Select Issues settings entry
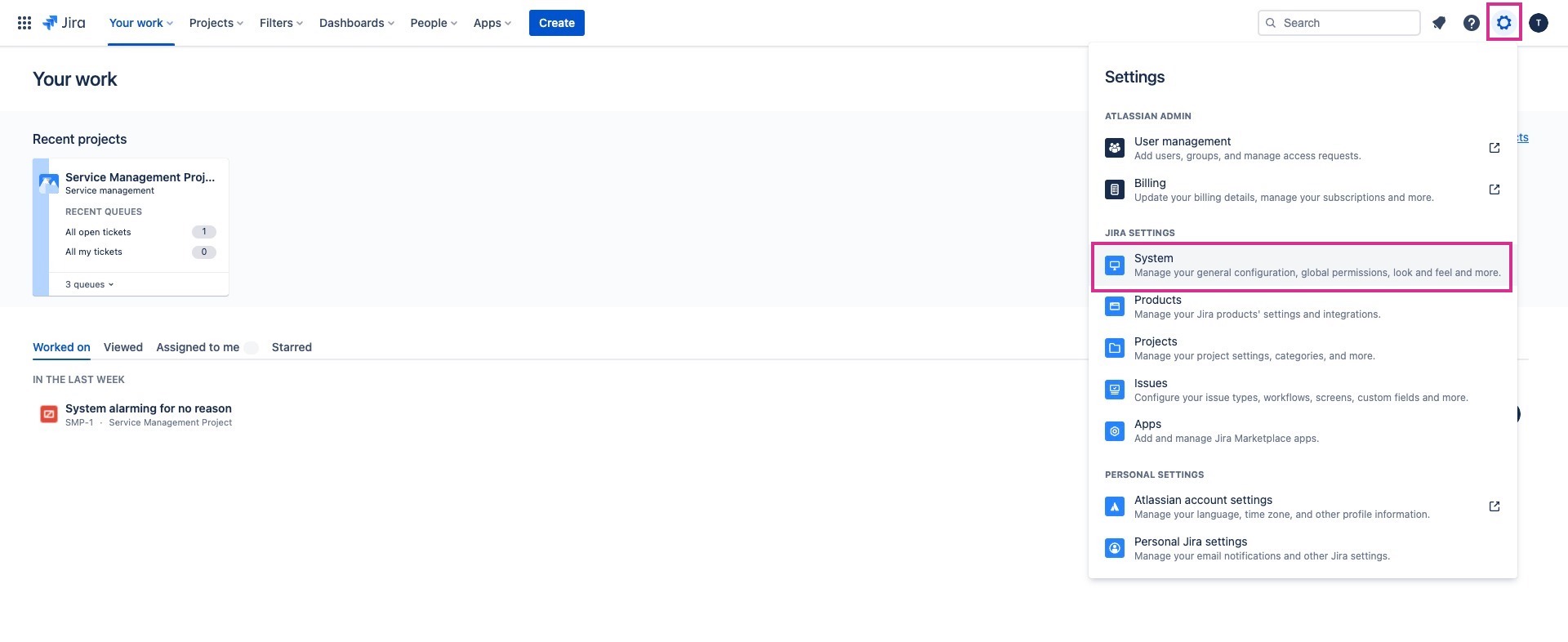1568x642 pixels. tap(1303, 390)
